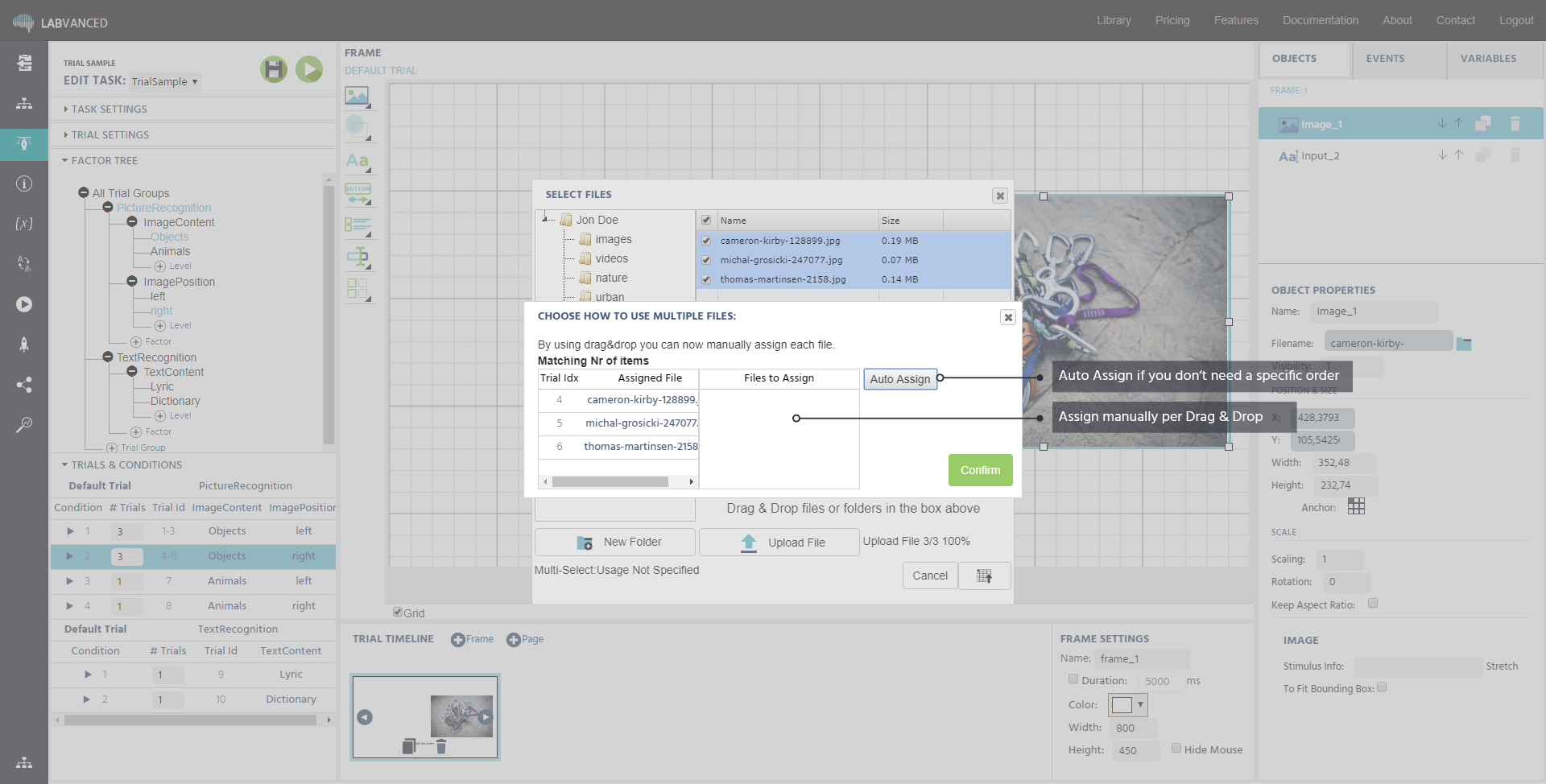Delete Image_1 with trash icon
This screenshot has width=1546, height=784.
tap(1515, 123)
